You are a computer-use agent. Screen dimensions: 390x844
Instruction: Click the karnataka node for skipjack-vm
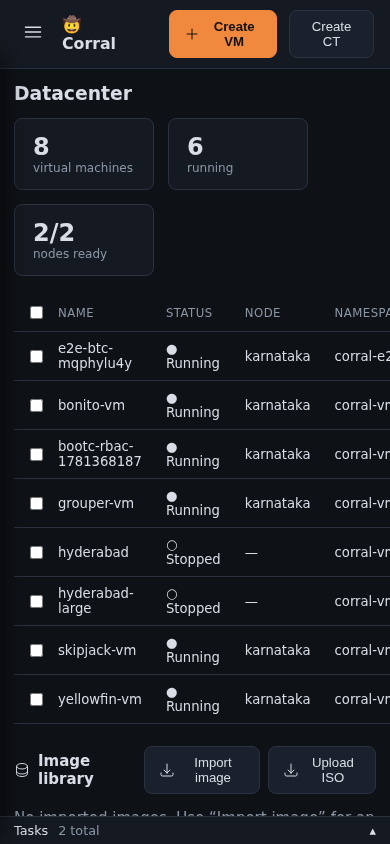coord(278,650)
